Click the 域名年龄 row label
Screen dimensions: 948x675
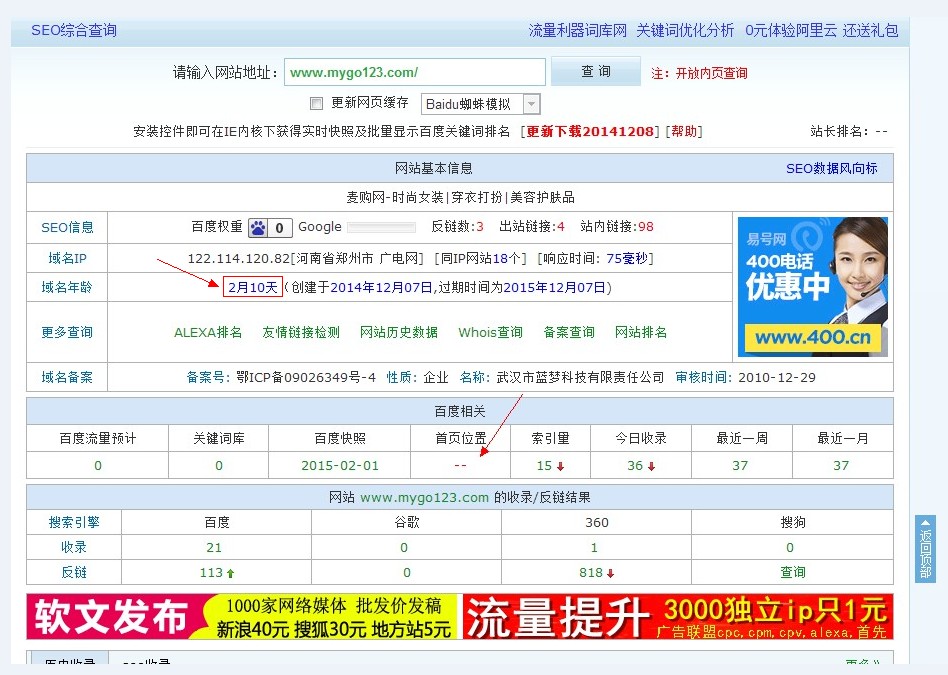point(67,287)
